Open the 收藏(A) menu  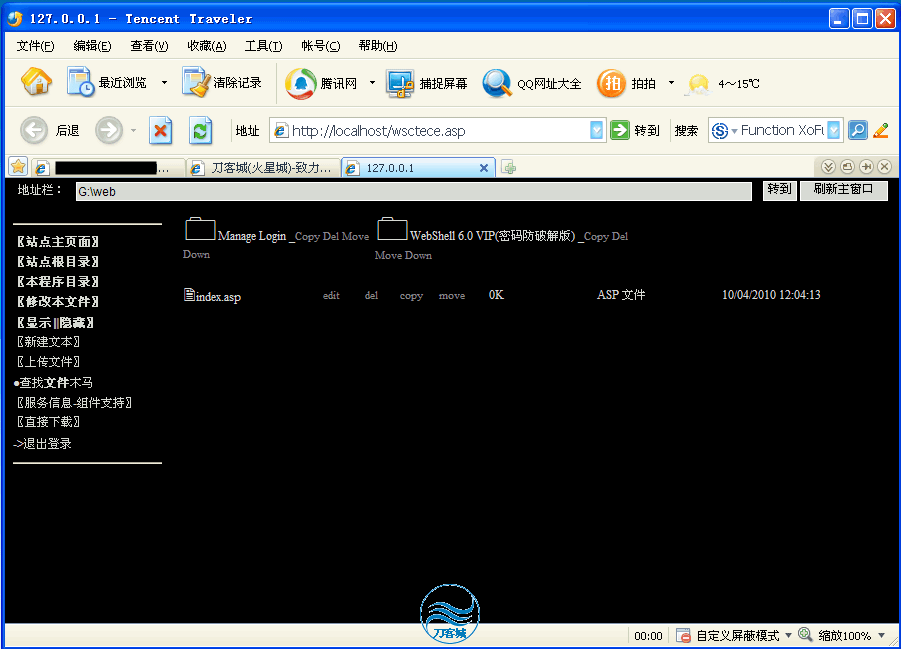207,46
